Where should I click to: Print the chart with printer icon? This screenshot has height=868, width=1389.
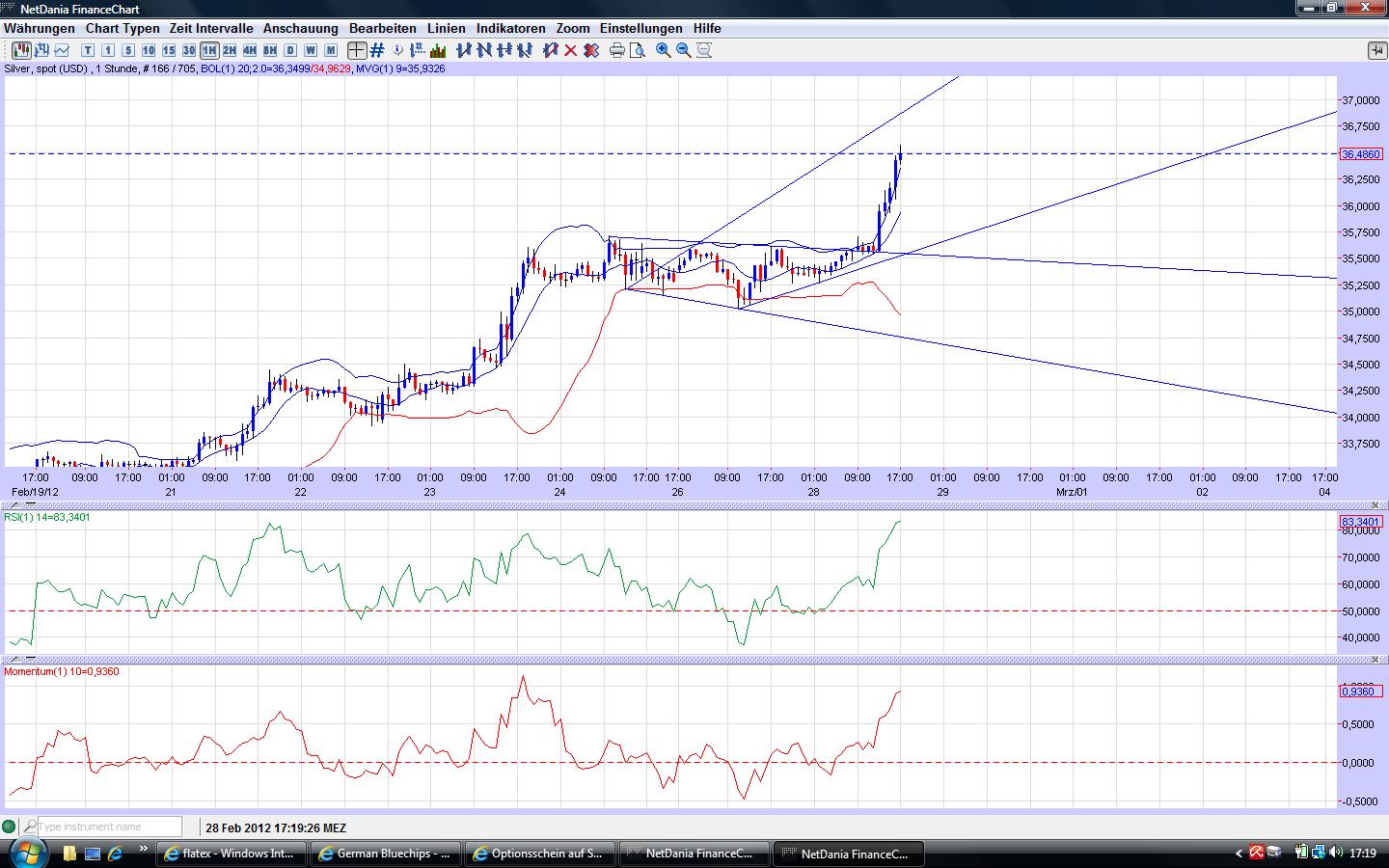(617, 50)
